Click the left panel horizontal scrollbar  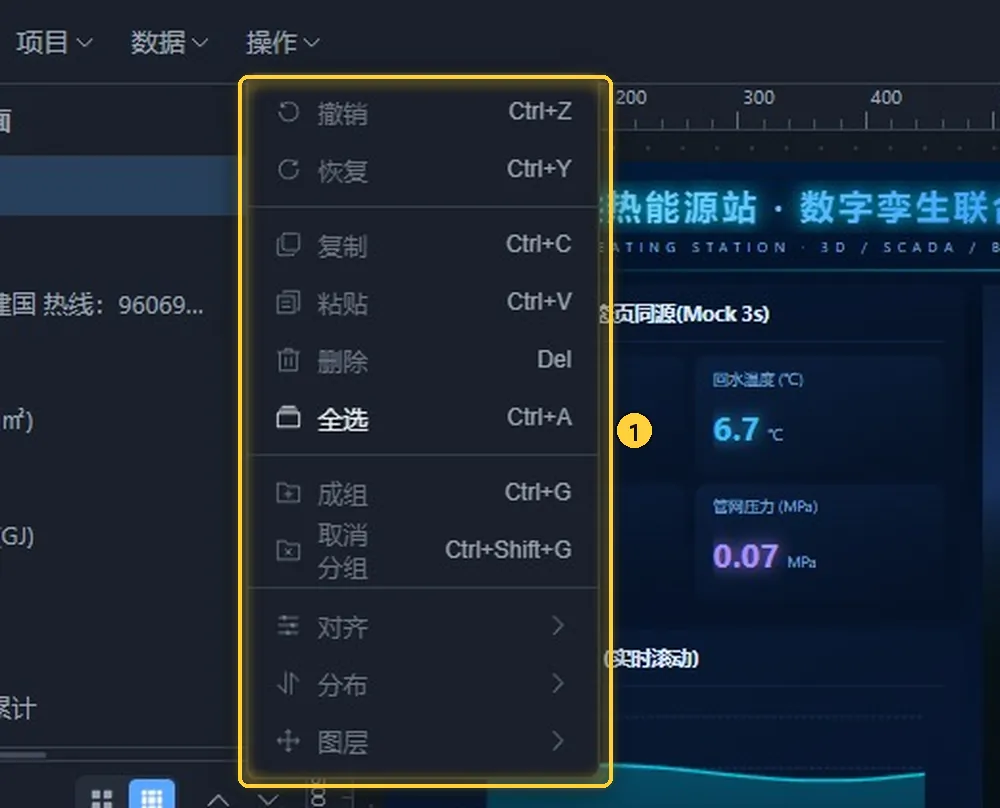point(119,755)
